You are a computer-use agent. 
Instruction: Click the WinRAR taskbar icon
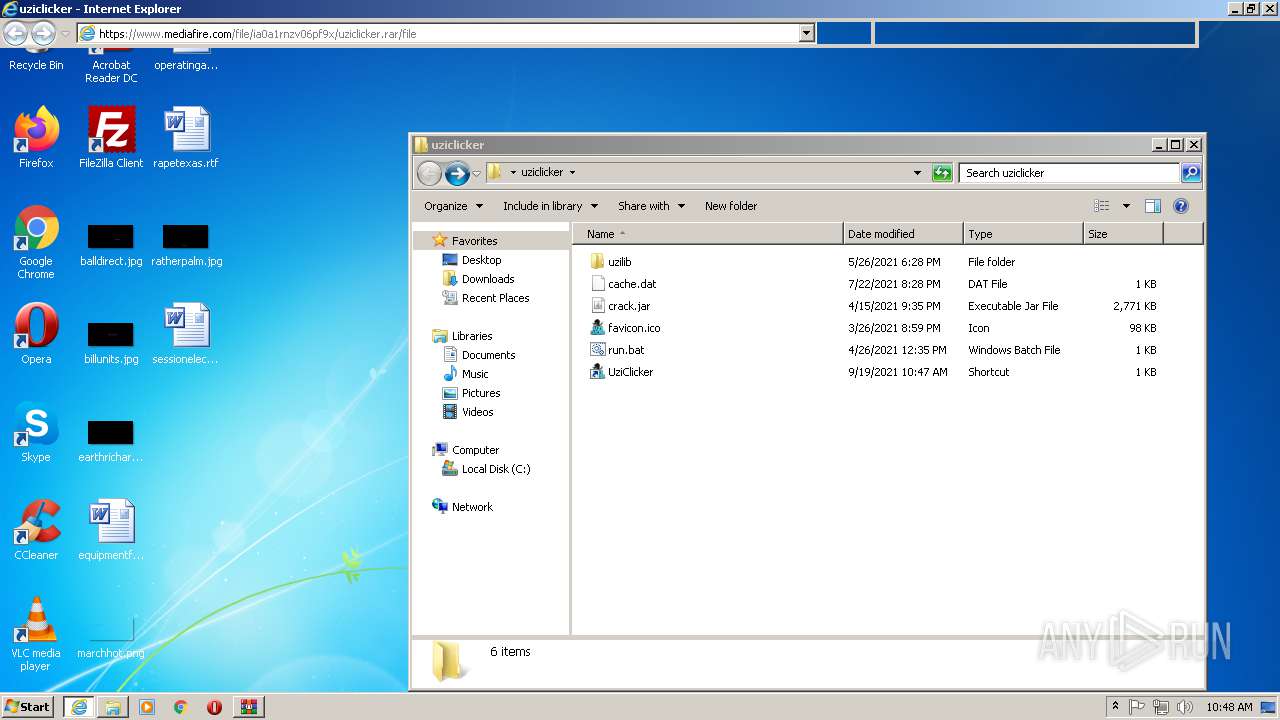coord(248,707)
